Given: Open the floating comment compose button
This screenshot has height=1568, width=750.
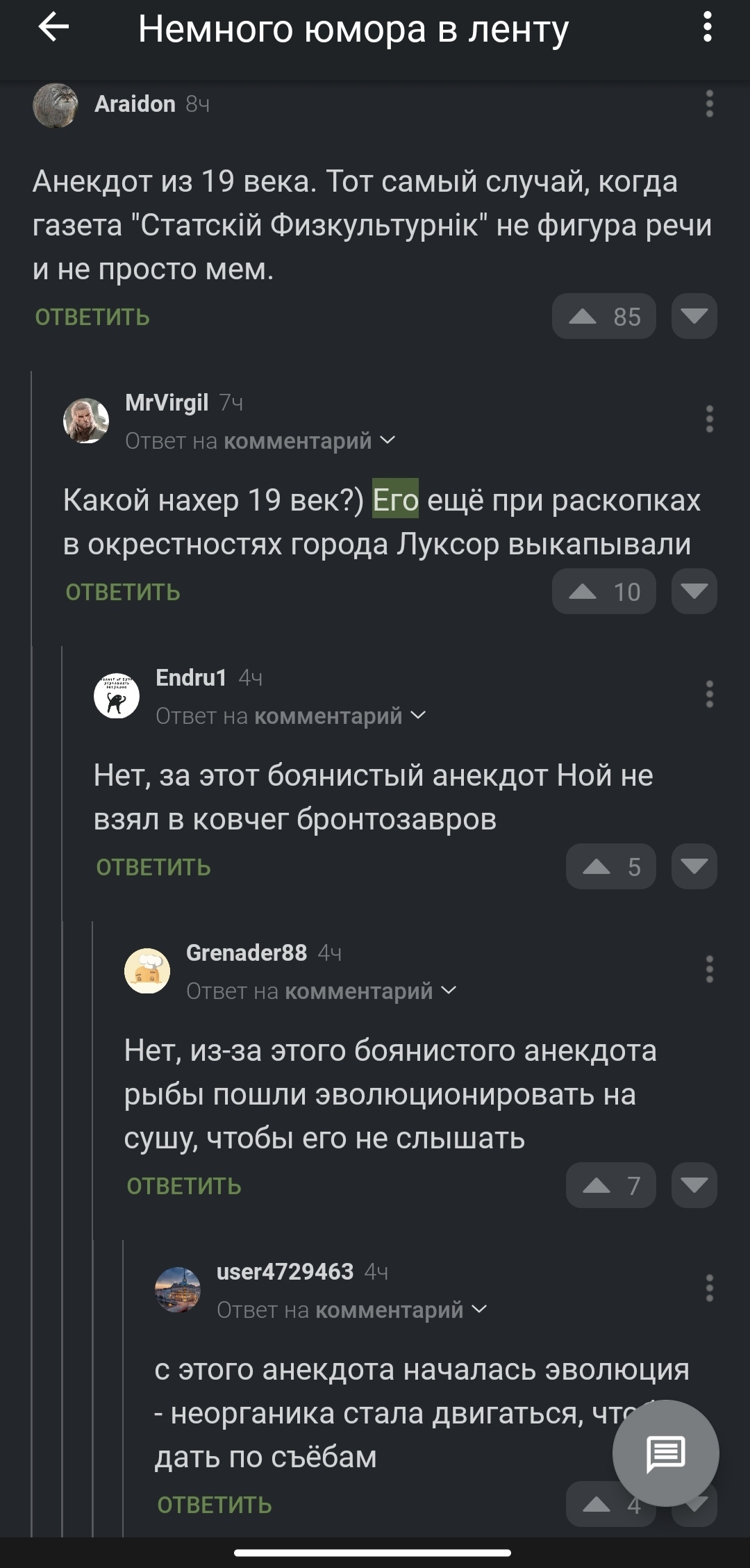Looking at the screenshot, I should coord(665,1453).
